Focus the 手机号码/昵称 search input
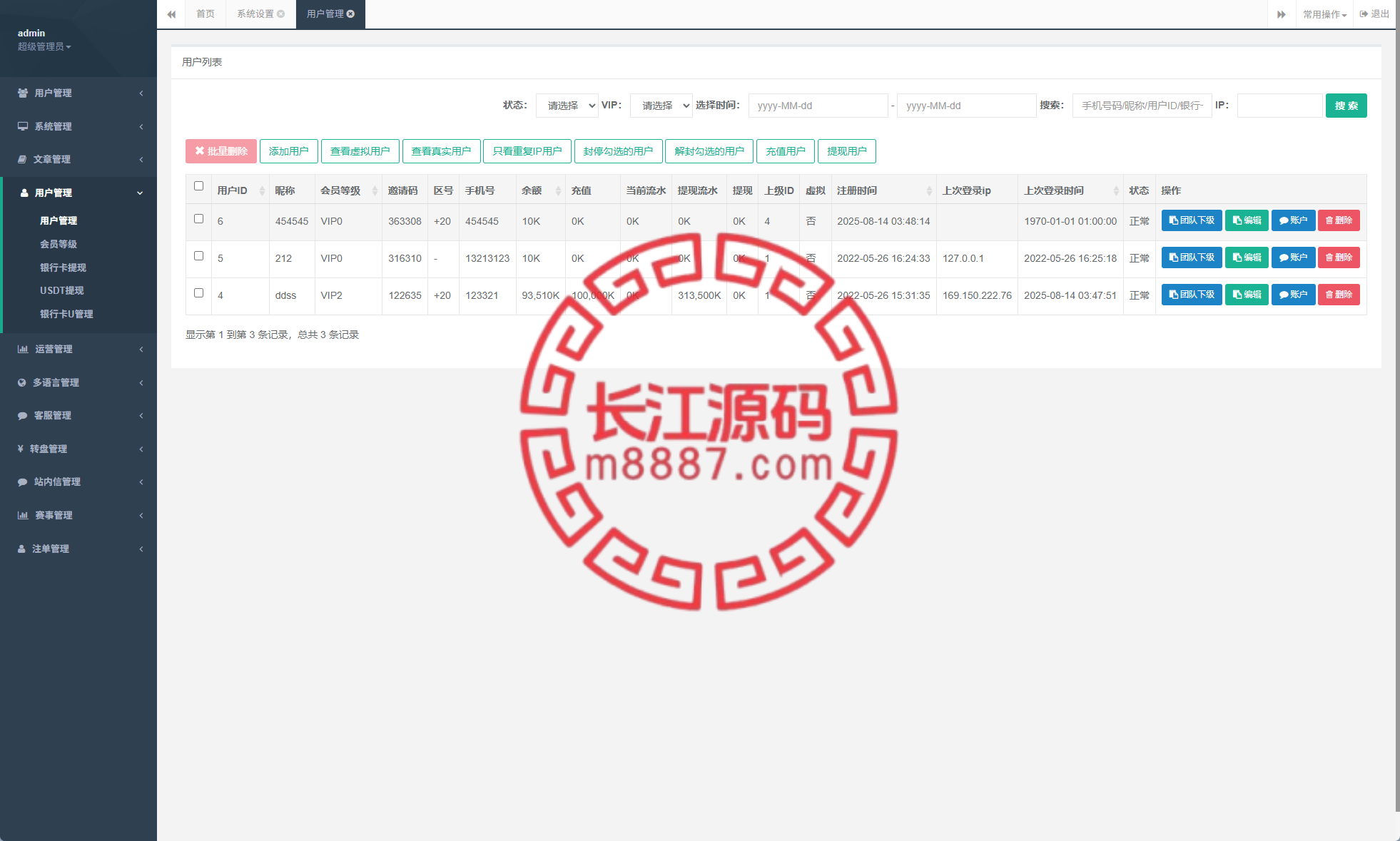The width and height of the screenshot is (1400, 841). 1142,106
